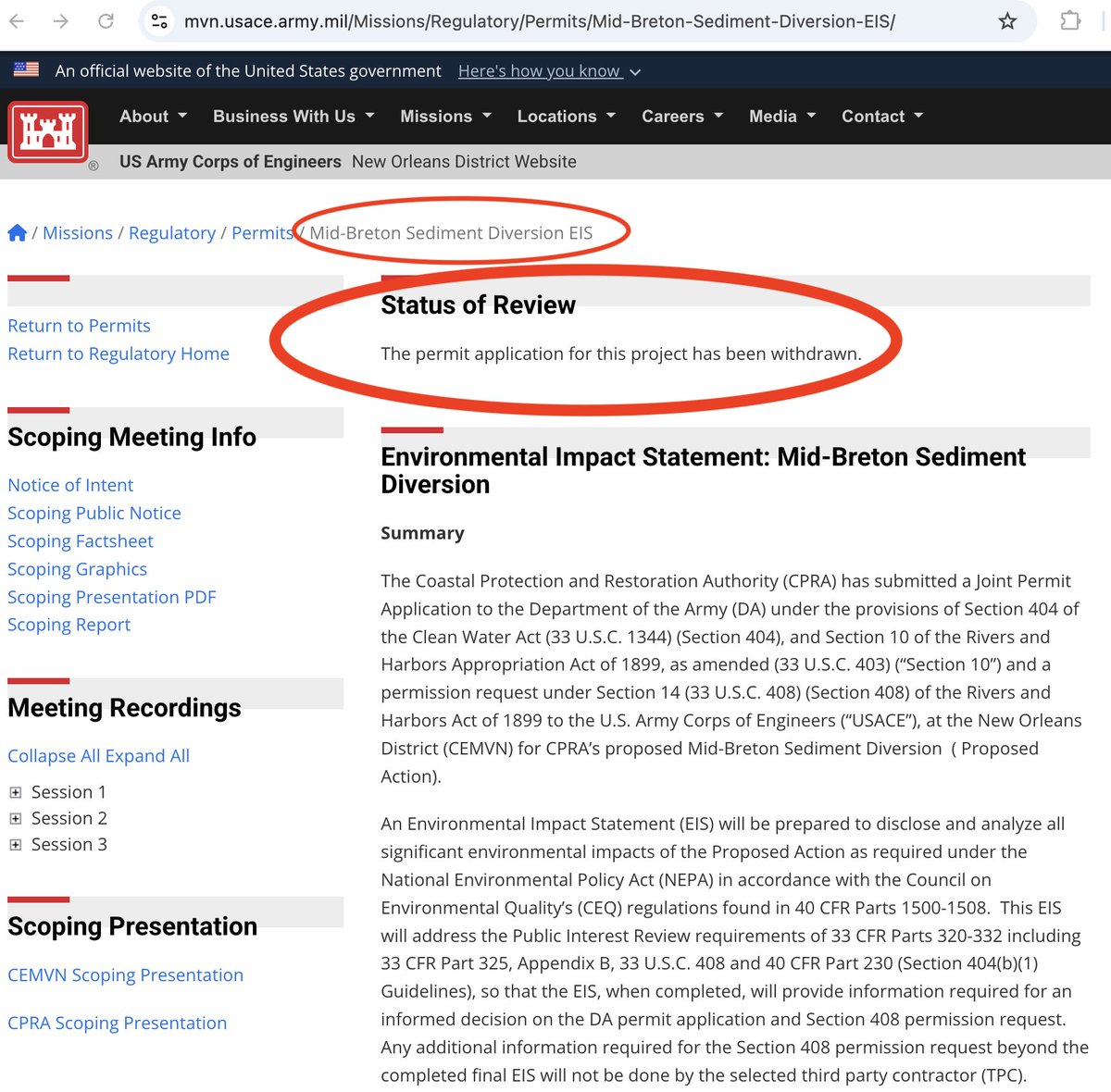Click the Summary subheading
The height and width of the screenshot is (1092, 1111).
(422, 533)
